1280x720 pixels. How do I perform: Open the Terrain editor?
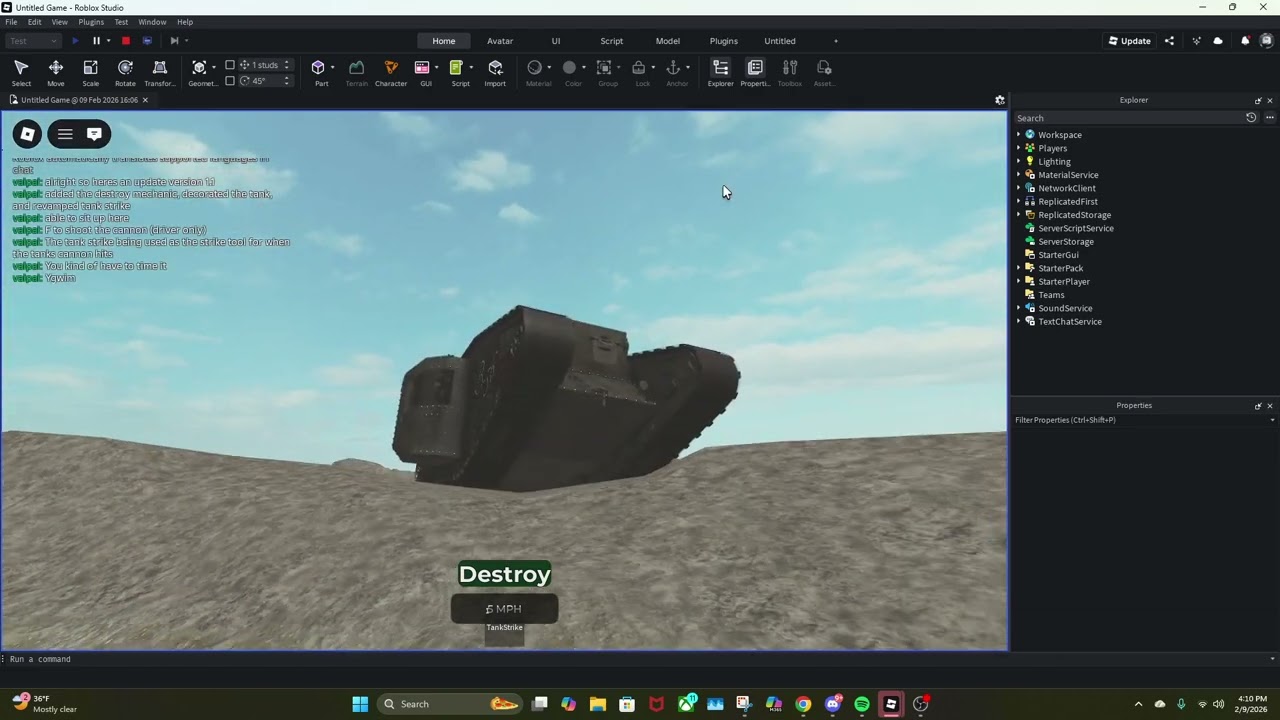356,72
